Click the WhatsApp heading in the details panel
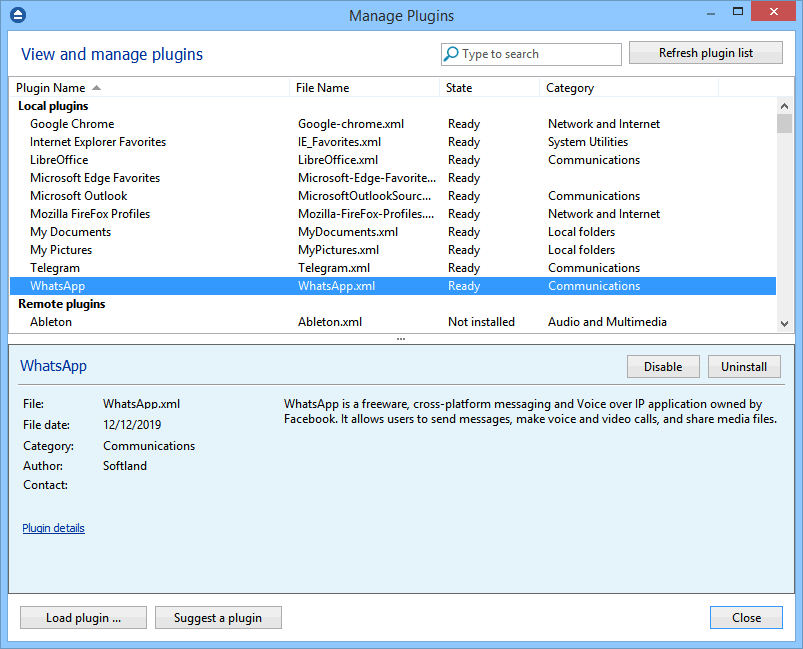 (53, 366)
